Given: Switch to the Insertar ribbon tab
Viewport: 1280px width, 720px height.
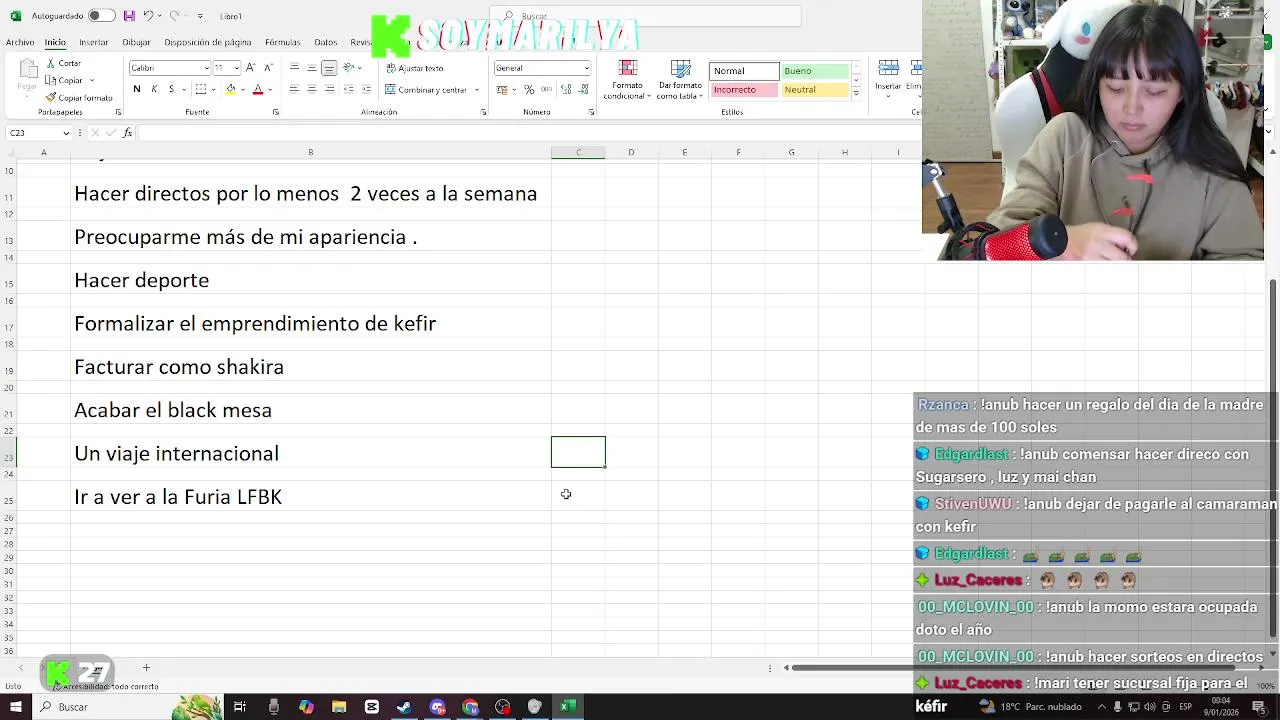Looking at the screenshot, I should coord(94,42).
